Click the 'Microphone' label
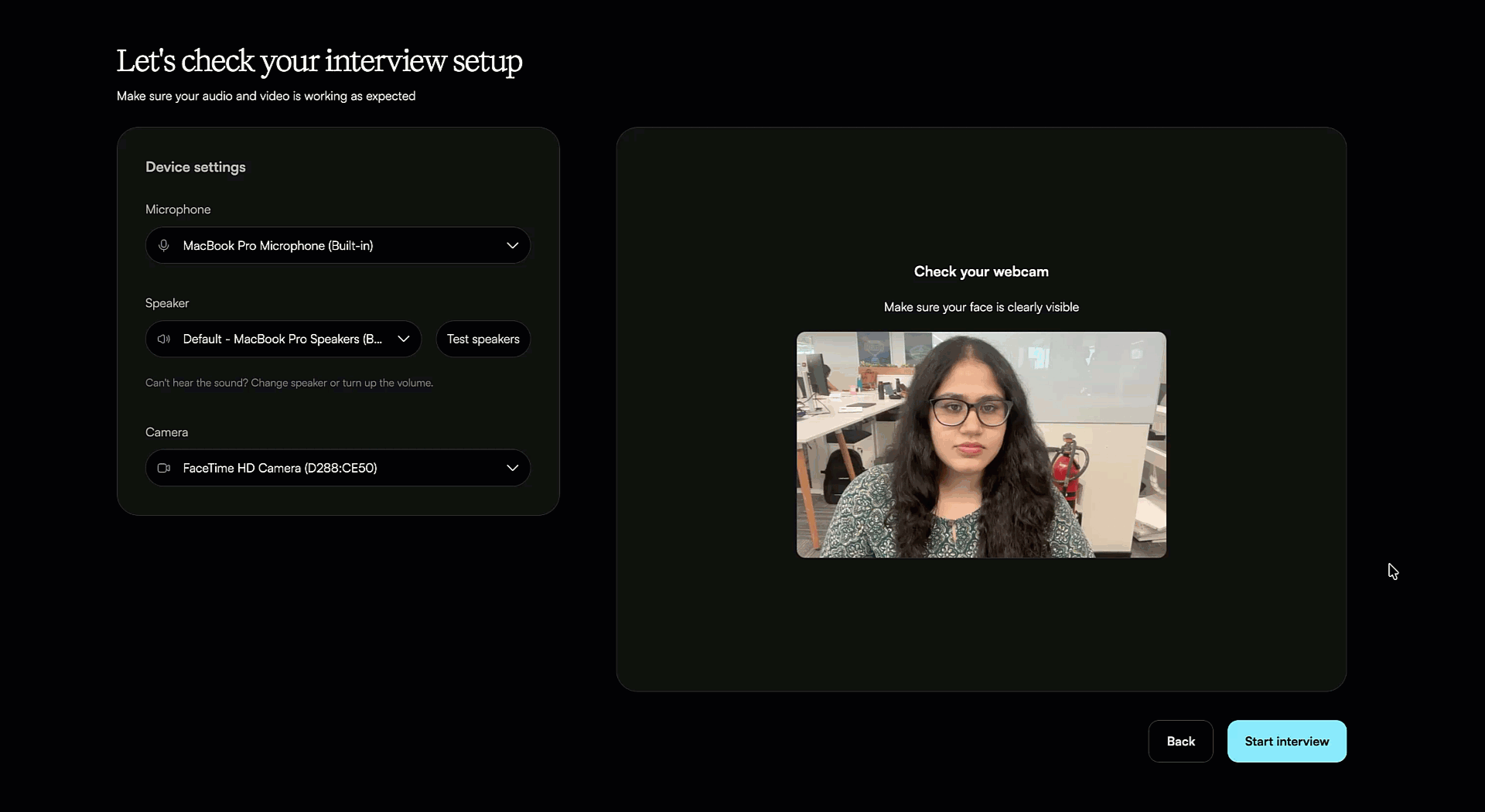Viewport: 1485px width, 812px height. click(178, 210)
